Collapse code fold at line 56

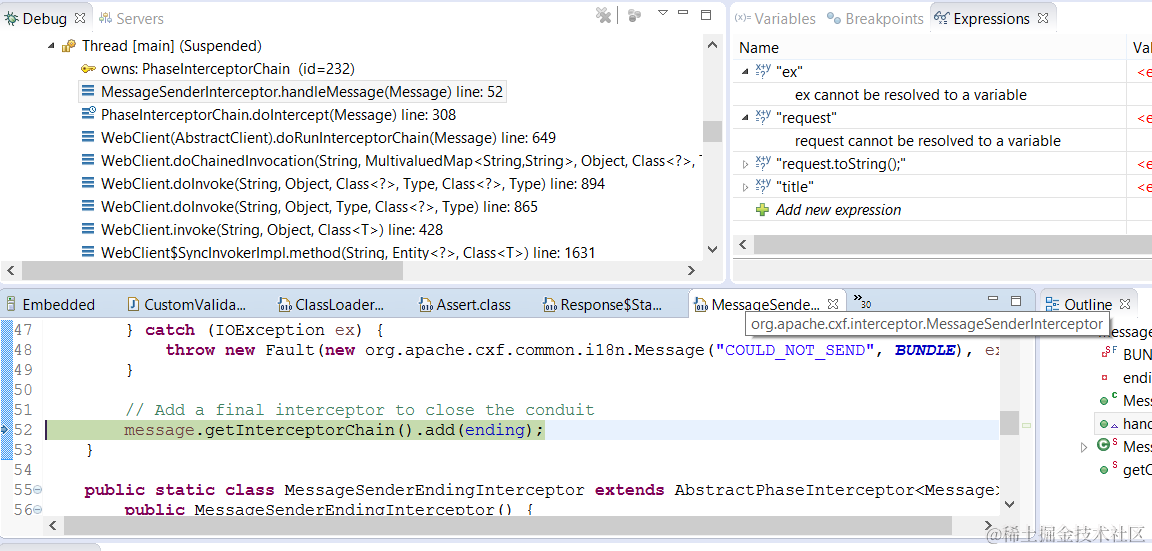[37, 509]
